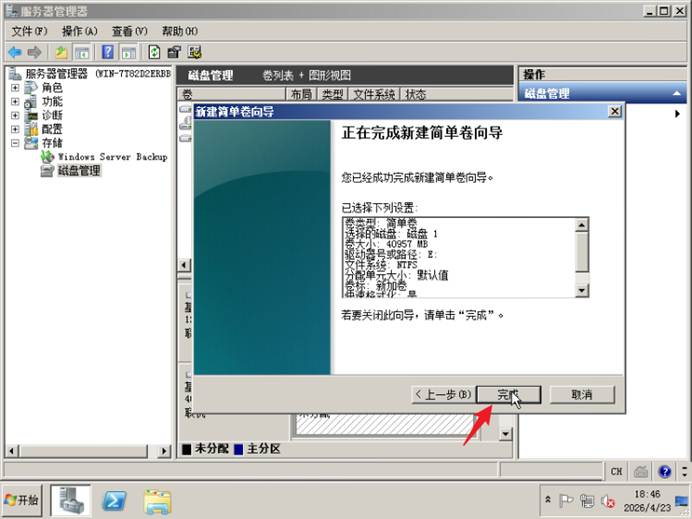
Task: Open the 文件(F) menu
Action: tap(29, 31)
